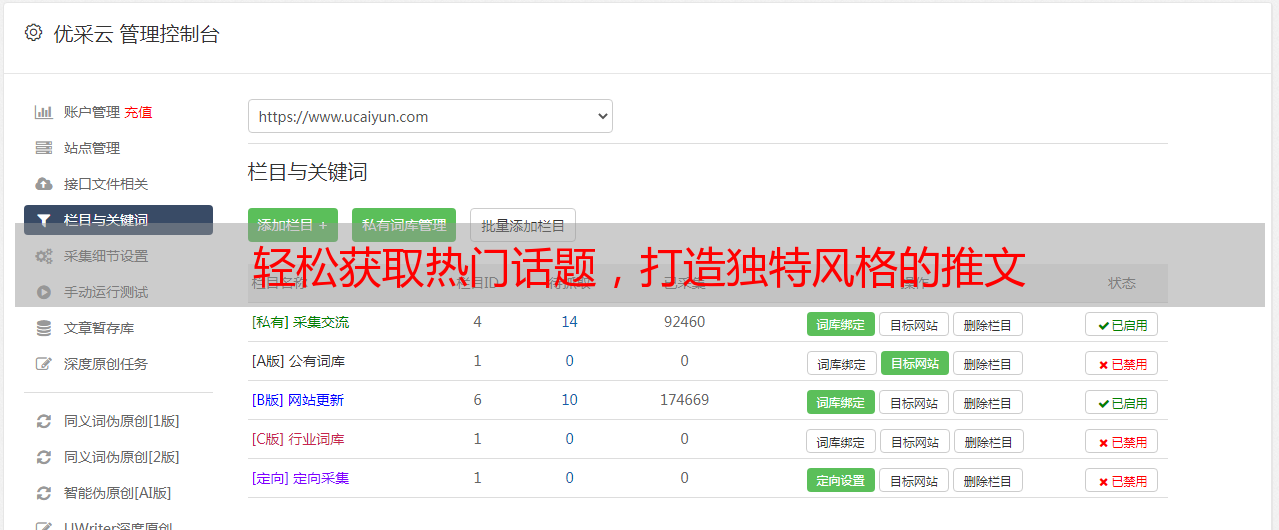This screenshot has width=1279, height=530.
Task: Toggle 已禁用 status of 行业词库
Action: click(x=1122, y=441)
